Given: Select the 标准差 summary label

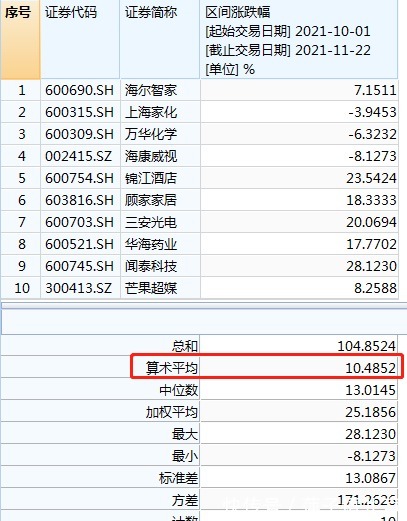Looking at the screenshot, I should tap(178, 478).
